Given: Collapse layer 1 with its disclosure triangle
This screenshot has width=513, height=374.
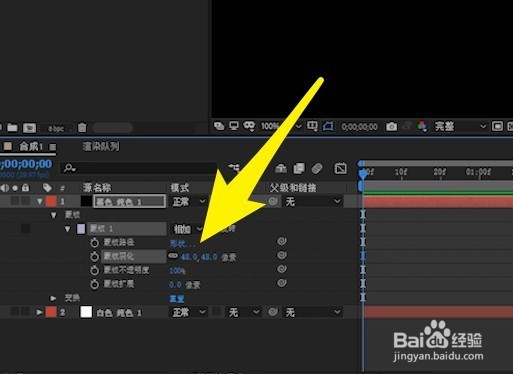Looking at the screenshot, I should tap(40, 202).
